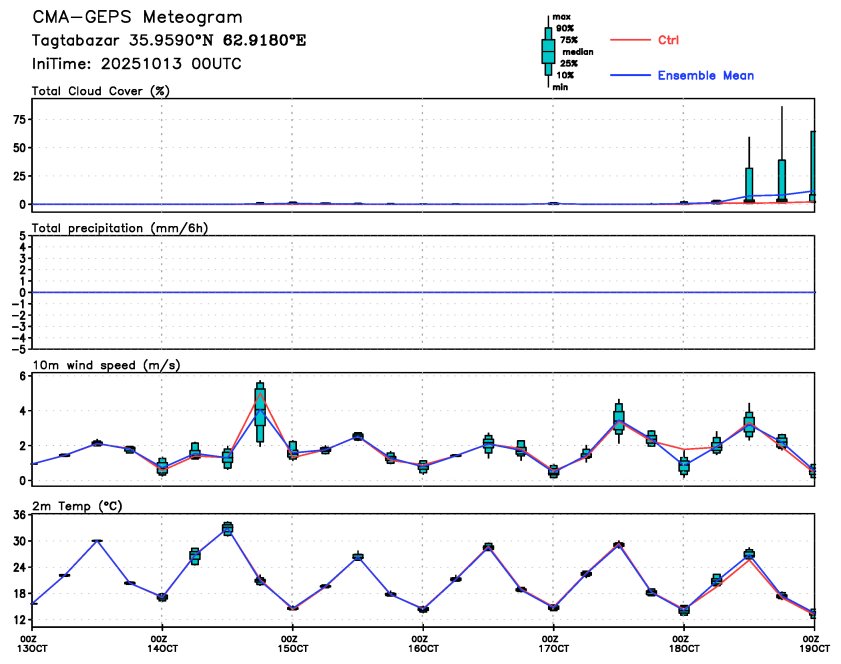Click the highest temperature box near 33°C
Image resolution: width=841 pixels, height=664 pixels.
pos(227,528)
